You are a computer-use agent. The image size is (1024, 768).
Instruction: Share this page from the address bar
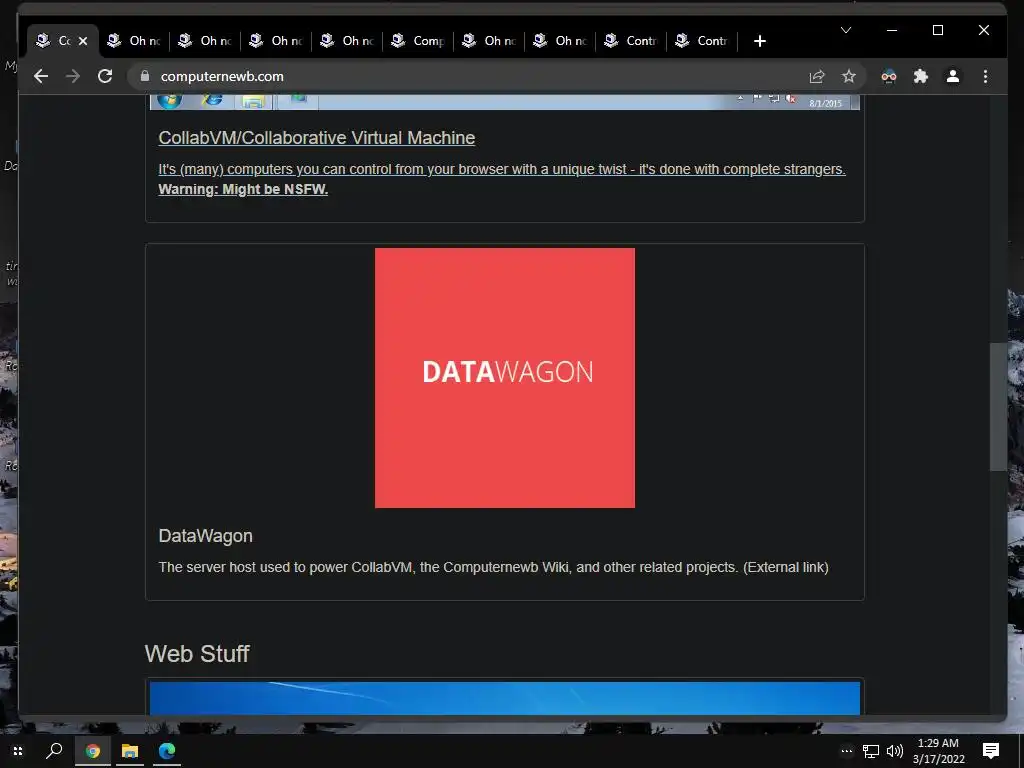(x=817, y=76)
